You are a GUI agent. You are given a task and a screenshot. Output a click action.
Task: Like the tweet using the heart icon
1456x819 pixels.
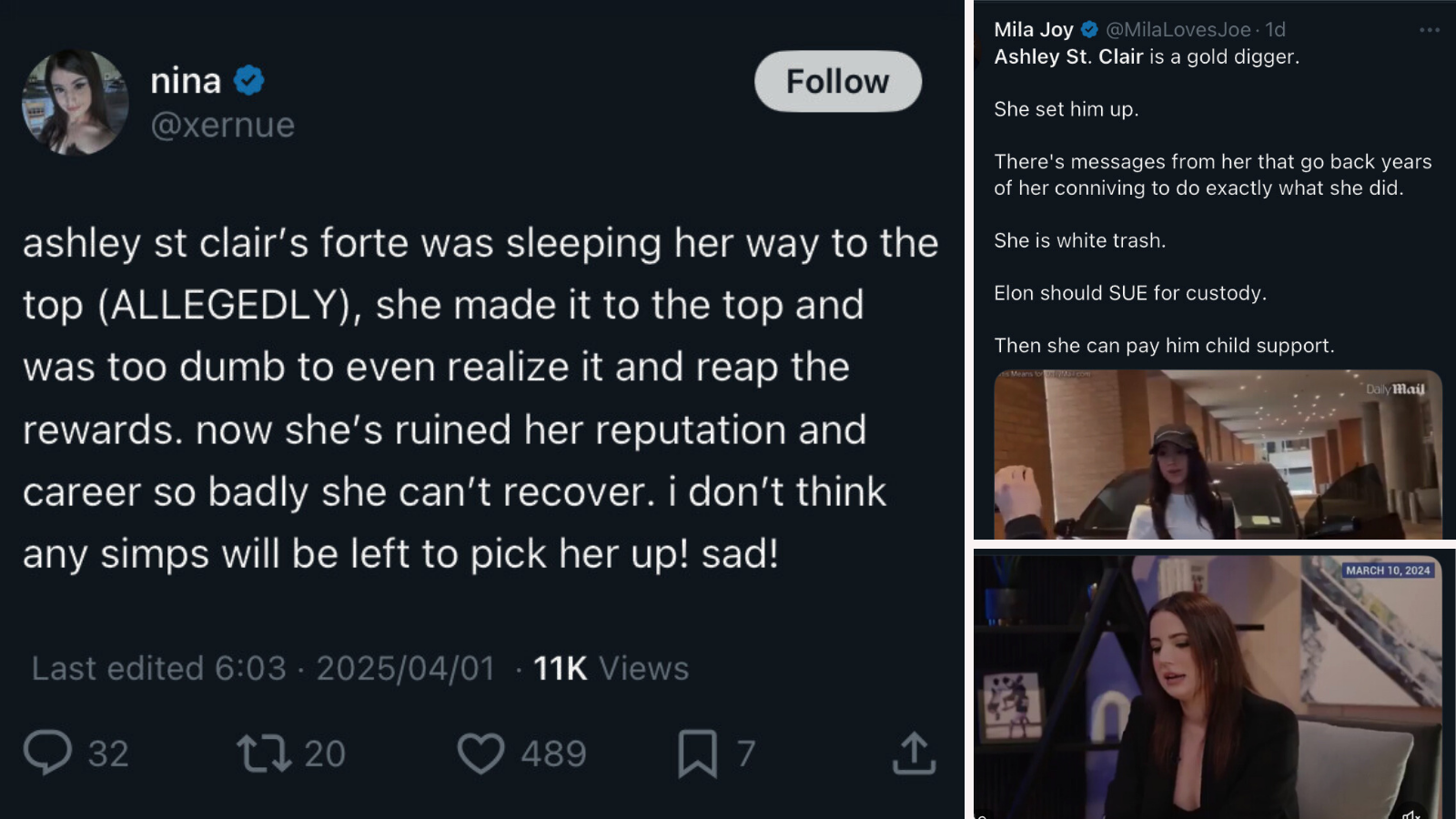[480, 753]
